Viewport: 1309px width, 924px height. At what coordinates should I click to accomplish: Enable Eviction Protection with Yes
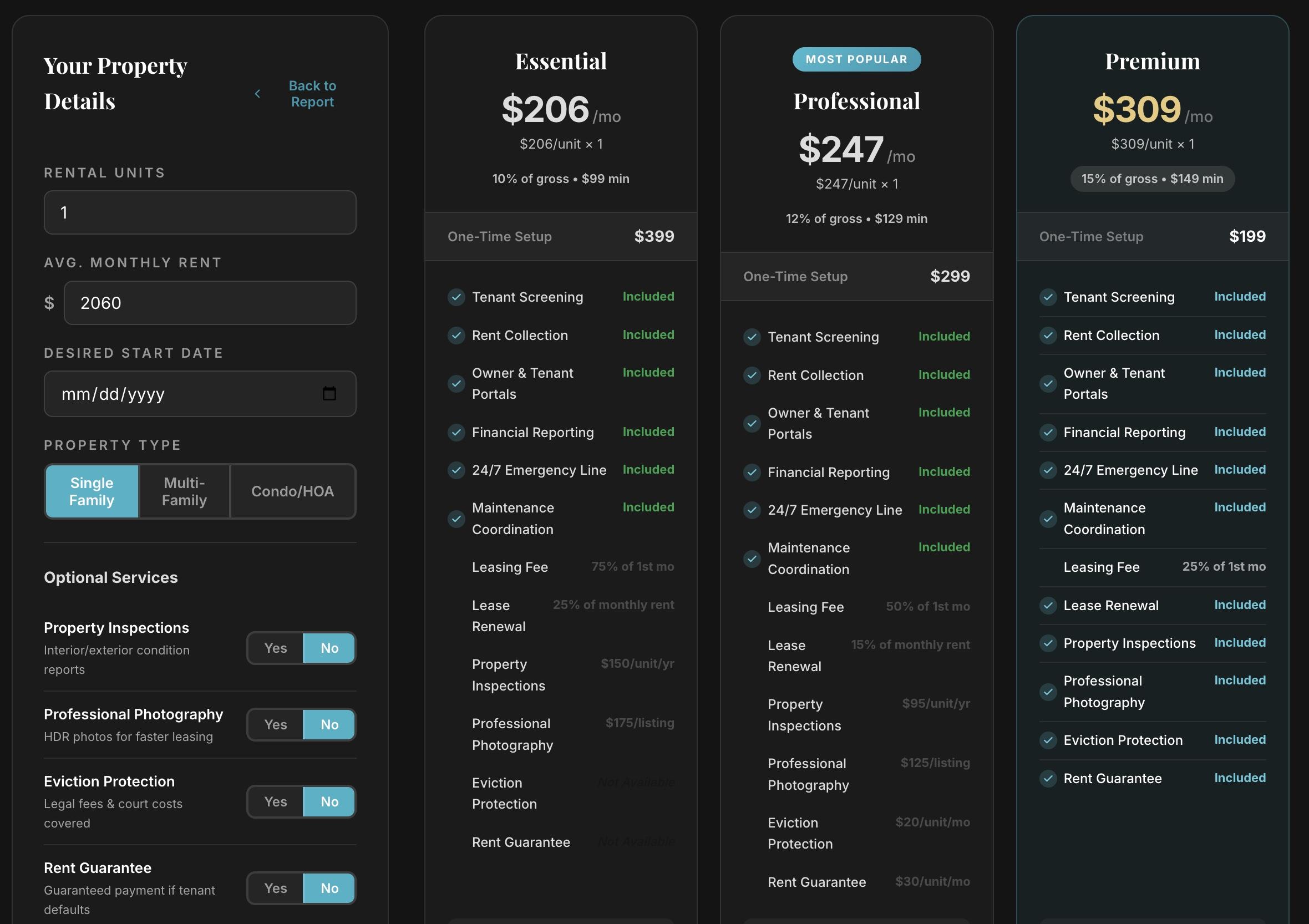pyautogui.click(x=275, y=801)
